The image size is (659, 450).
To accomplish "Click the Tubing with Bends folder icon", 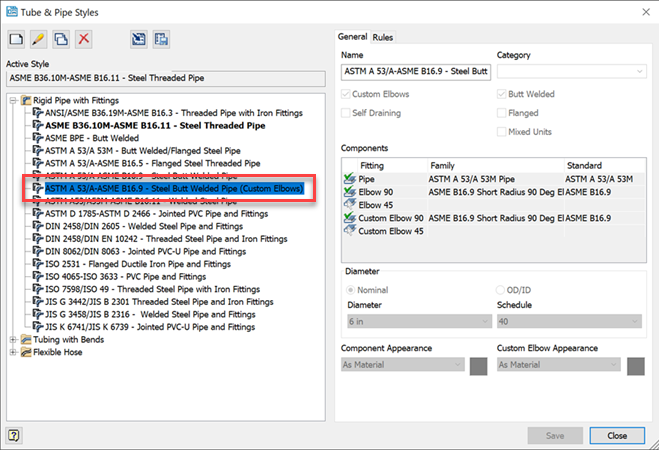I will coord(26,339).
